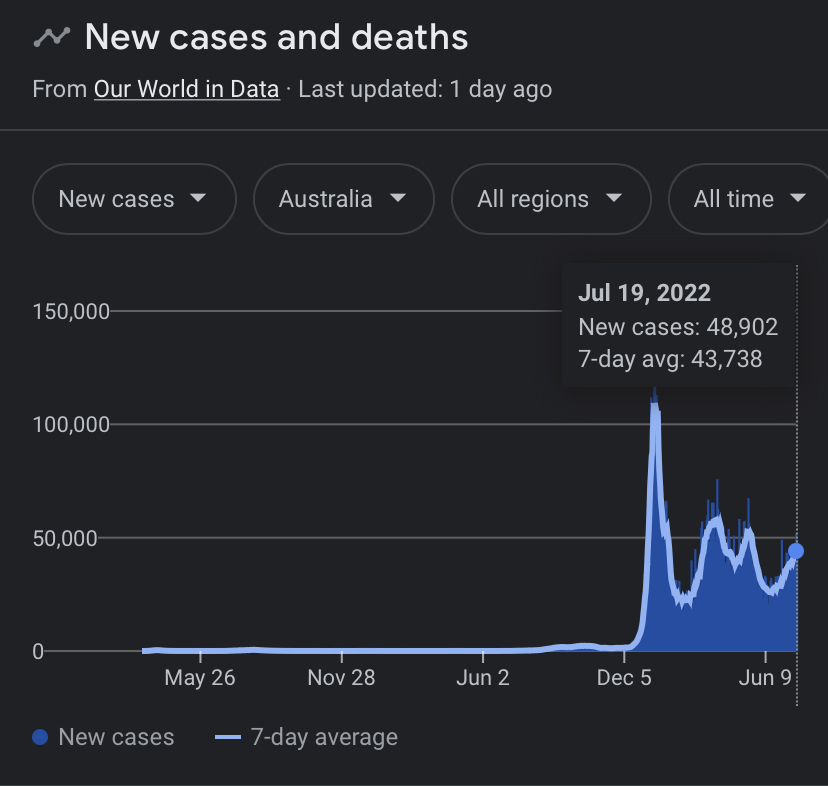The image size is (828, 786).
Task: Open the New cases metric dropdown
Action: pyautogui.click(x=134, y=199)
